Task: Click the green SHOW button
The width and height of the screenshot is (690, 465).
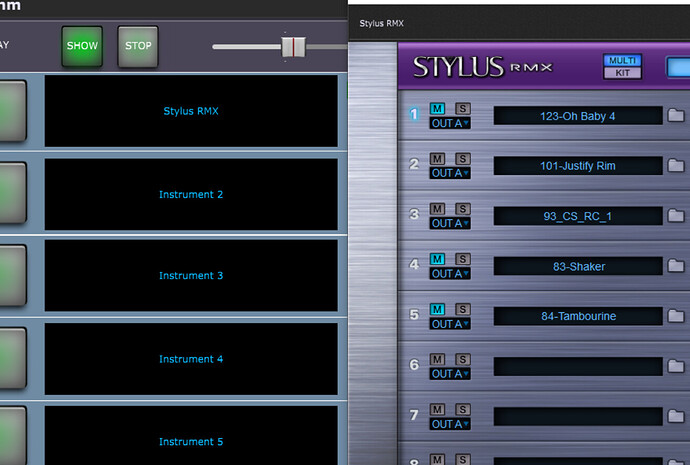Action: (82, 46)
